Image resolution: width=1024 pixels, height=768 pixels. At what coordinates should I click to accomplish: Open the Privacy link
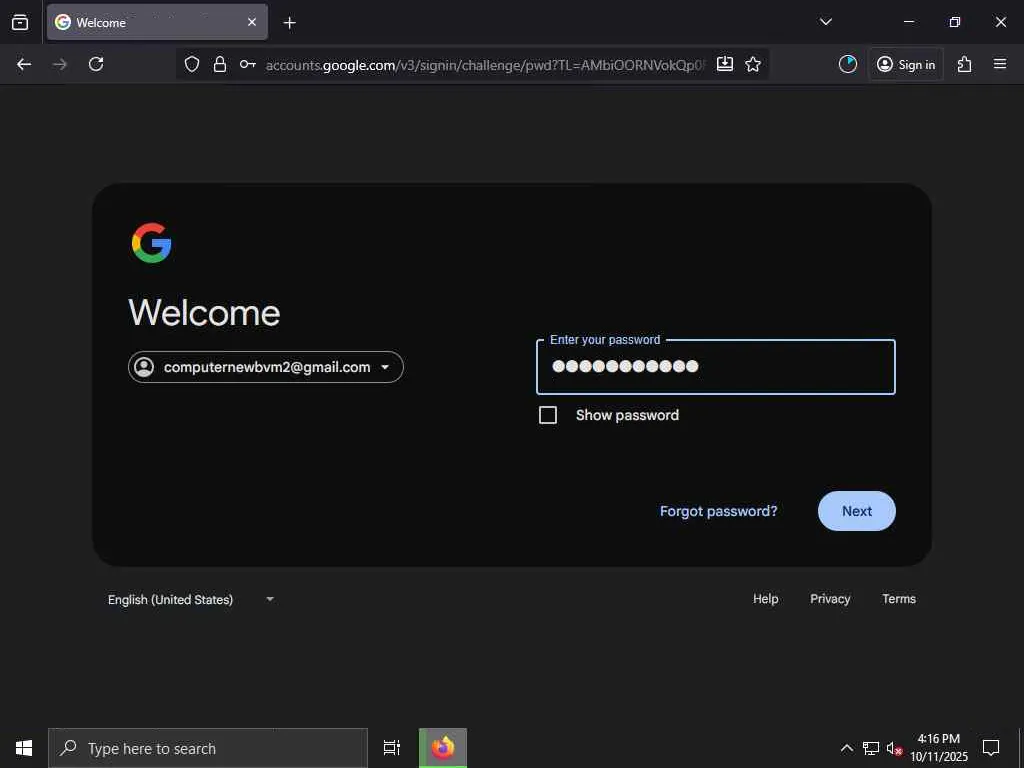point(830,599)
